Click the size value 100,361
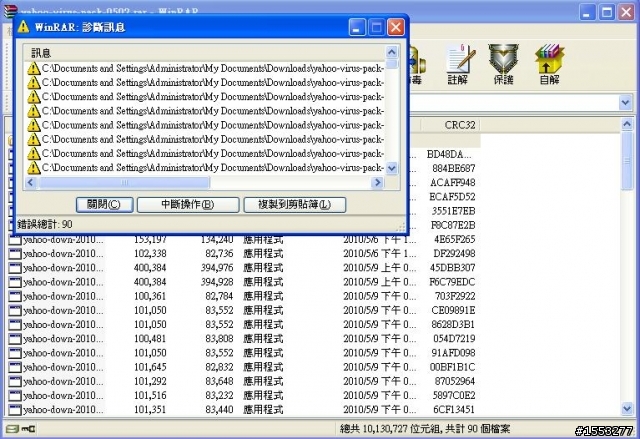The image size is (640, 439). click(150, 297)
